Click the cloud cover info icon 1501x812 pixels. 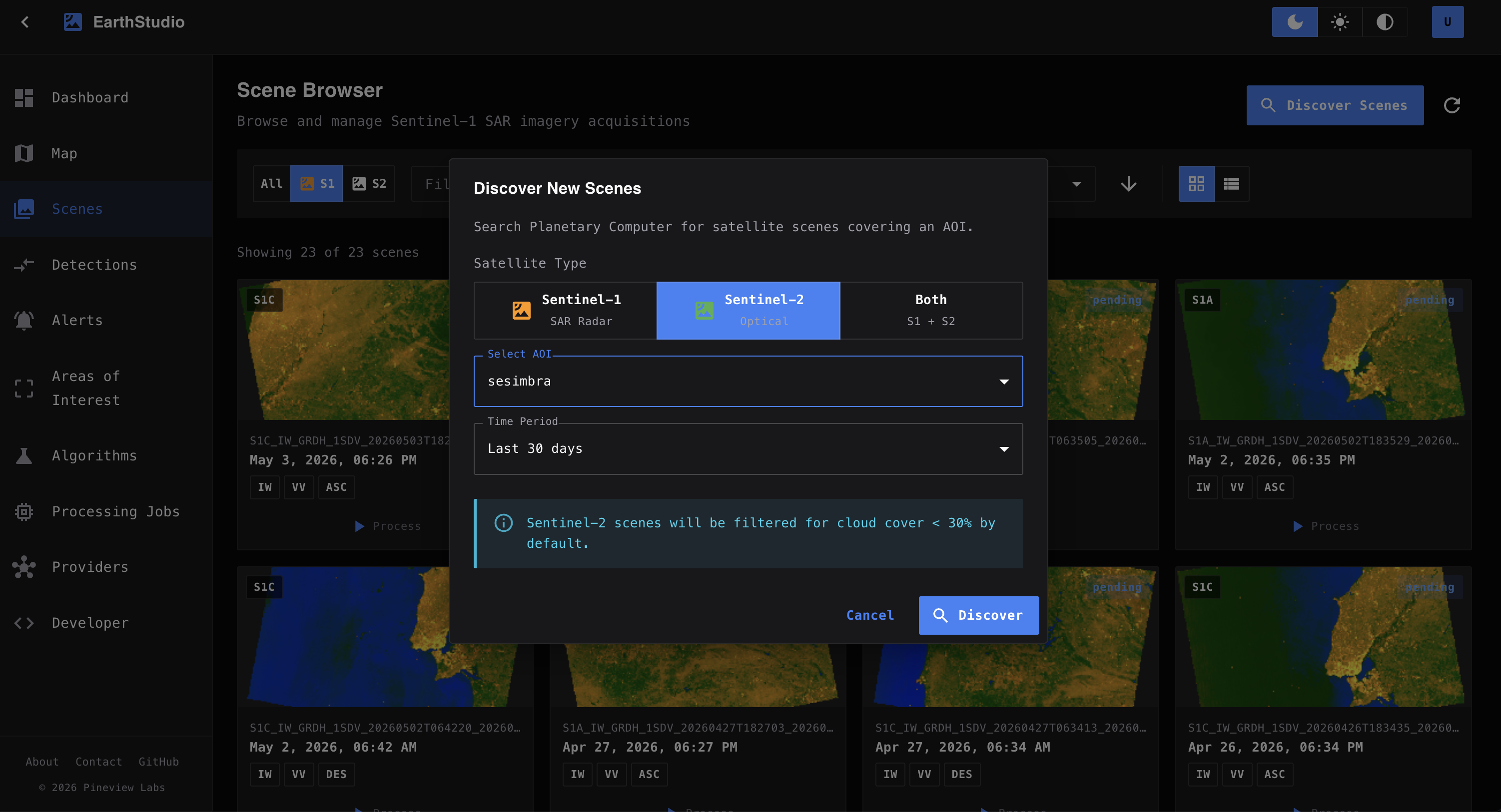tap(504, 523)
